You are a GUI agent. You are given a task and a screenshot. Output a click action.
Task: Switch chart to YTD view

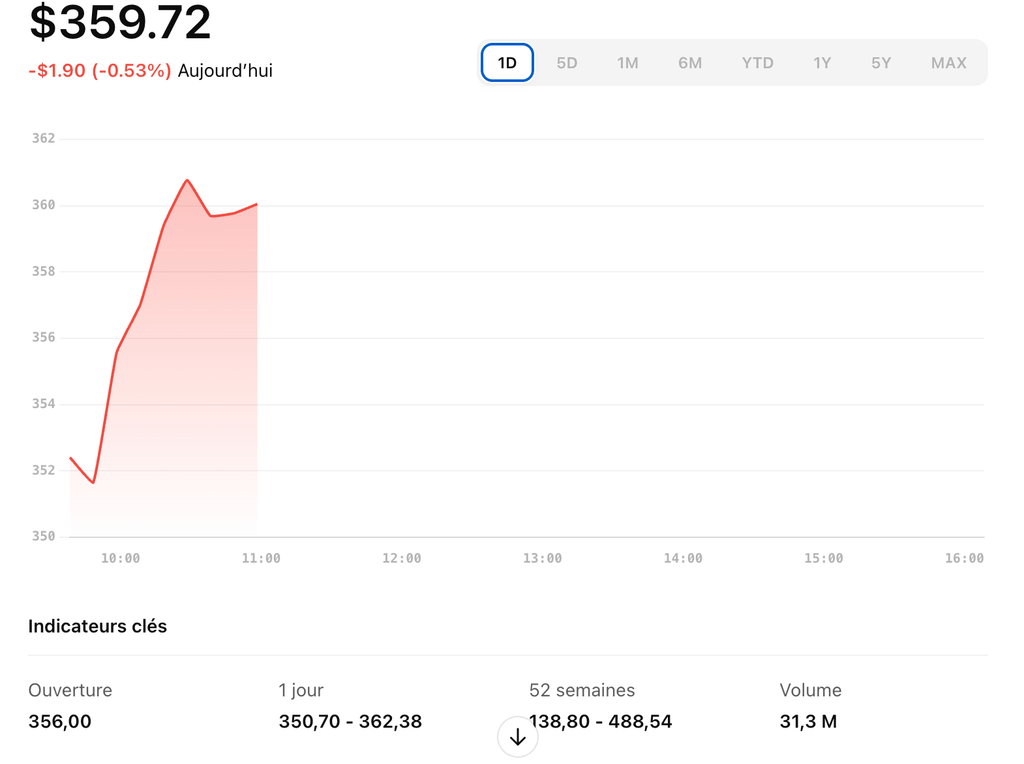[757, 63]
